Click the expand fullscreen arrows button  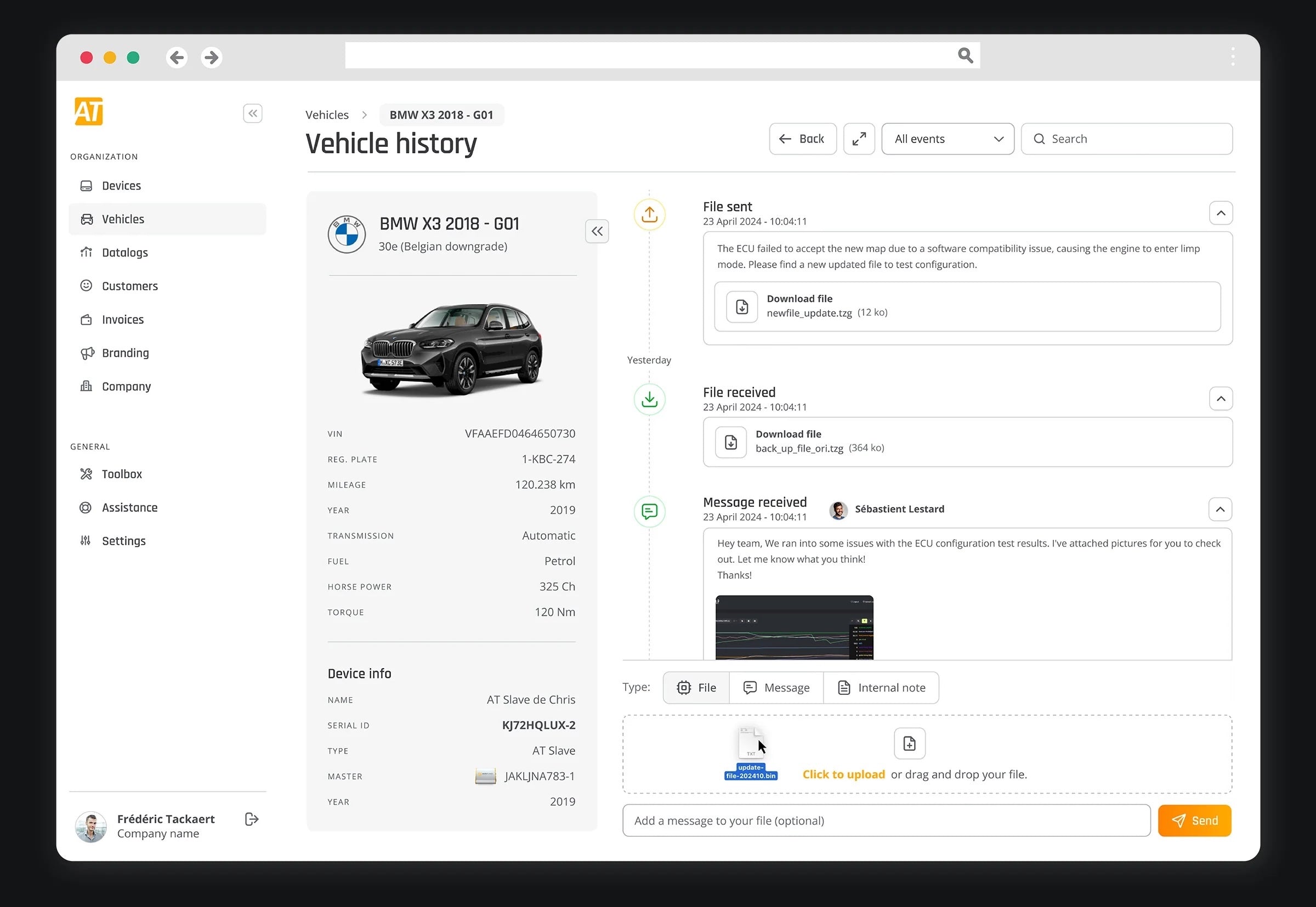[x=859, y=139]
